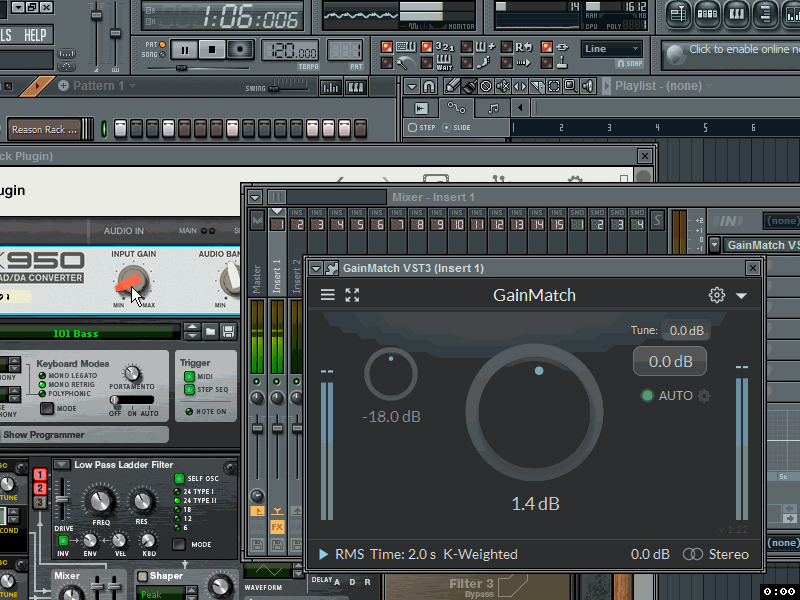Select the playlist mute tool
The width and height of the screenshot is (800, 600).
click(x=503, y=86)
